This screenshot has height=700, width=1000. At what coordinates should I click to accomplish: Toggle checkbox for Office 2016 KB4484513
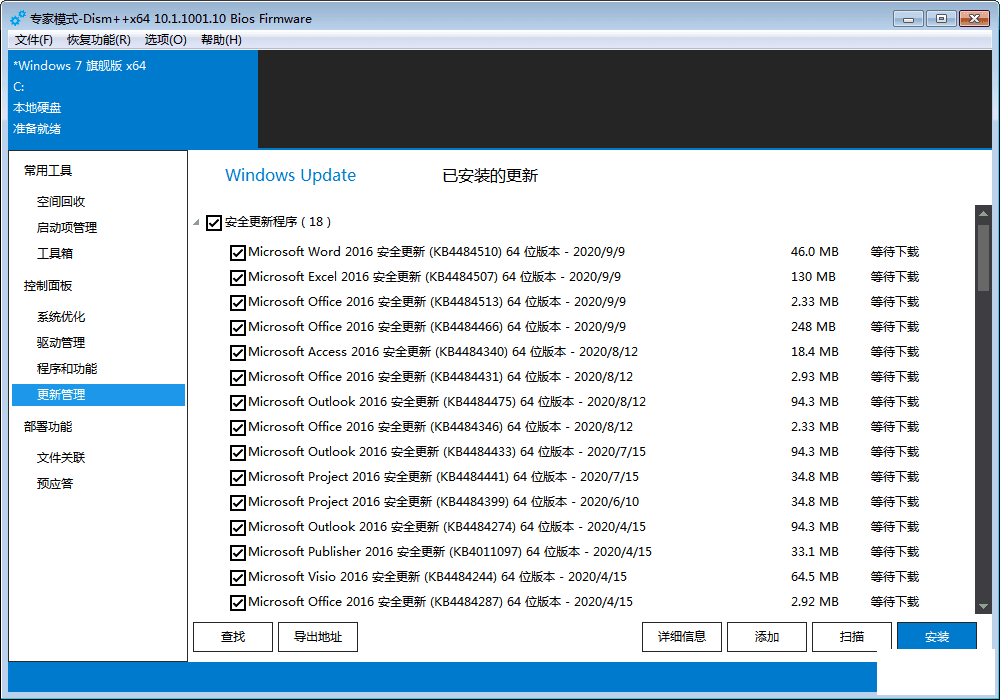(238, 302)
